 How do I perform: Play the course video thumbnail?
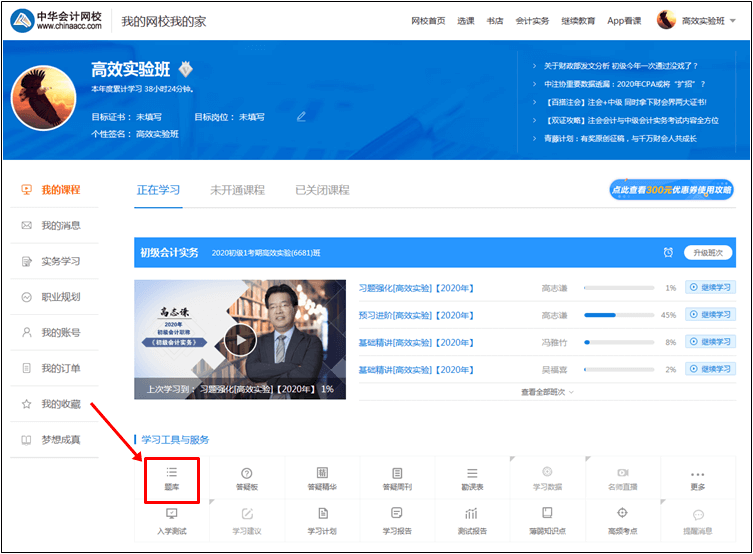point(240,339)
